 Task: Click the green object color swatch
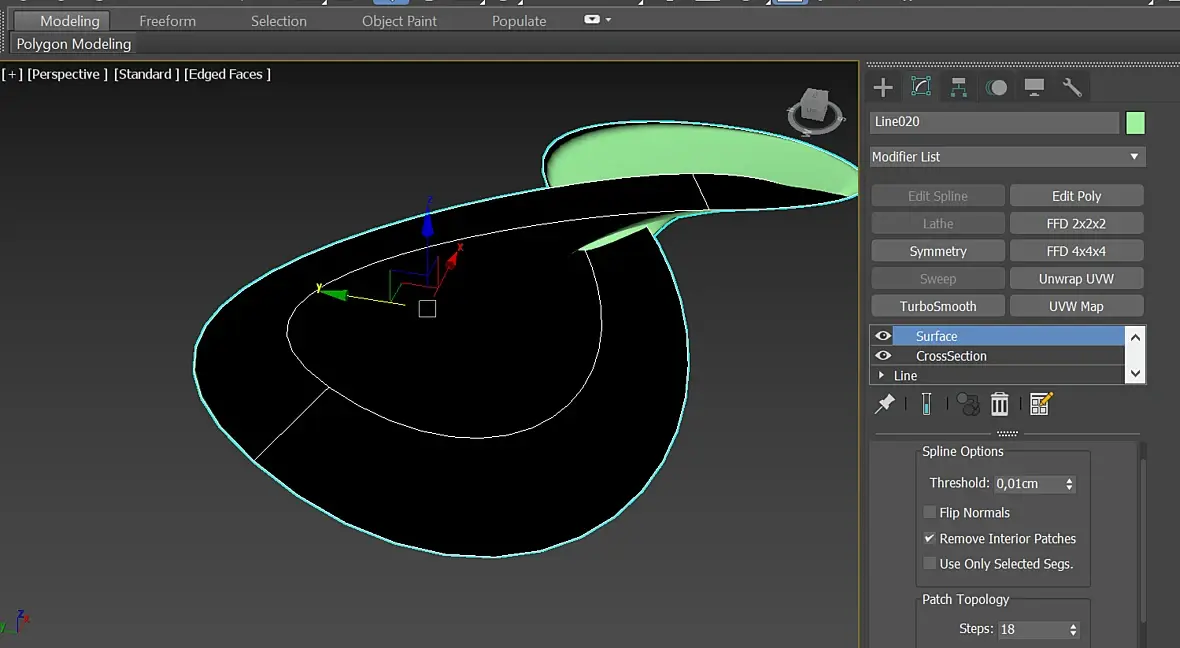point(1135,123)
